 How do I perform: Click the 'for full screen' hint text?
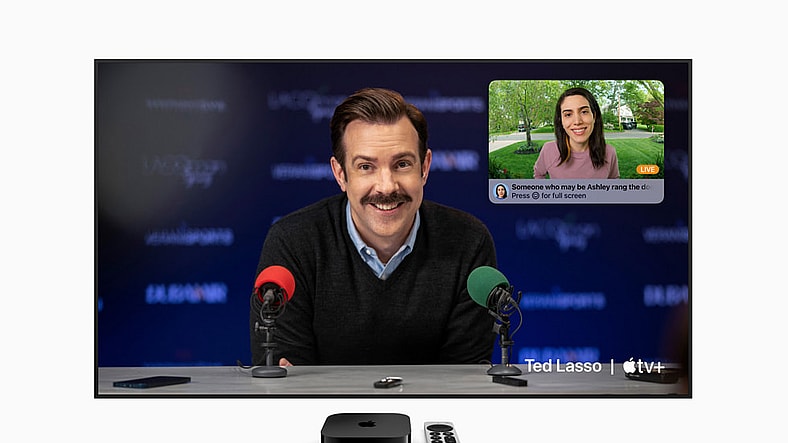569,196
